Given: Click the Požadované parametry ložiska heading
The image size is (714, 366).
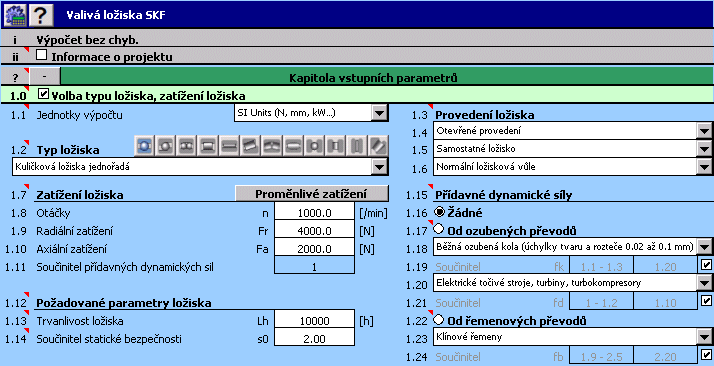Looking at the screenshot, I should coord(123,303).
